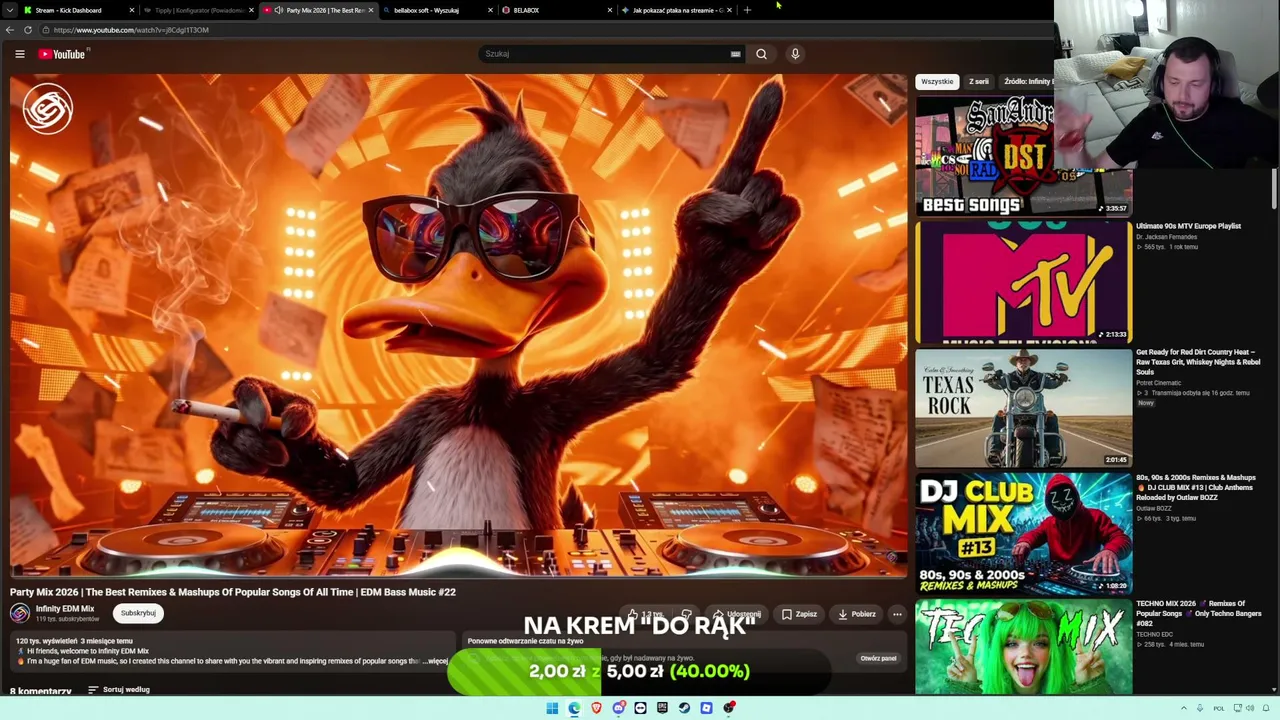Go to the YouTube home logo
This screenshot has height=720, width=1280.
[x=62, y=54]
